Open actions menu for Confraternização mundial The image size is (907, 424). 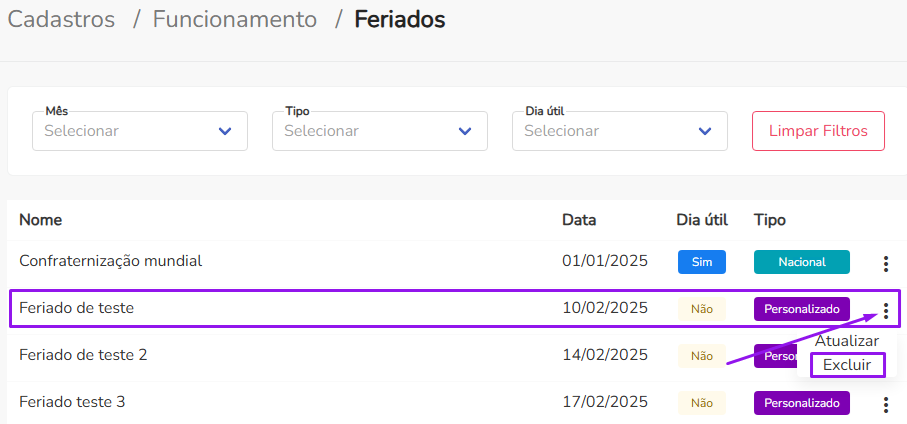(x=885, y=264)
